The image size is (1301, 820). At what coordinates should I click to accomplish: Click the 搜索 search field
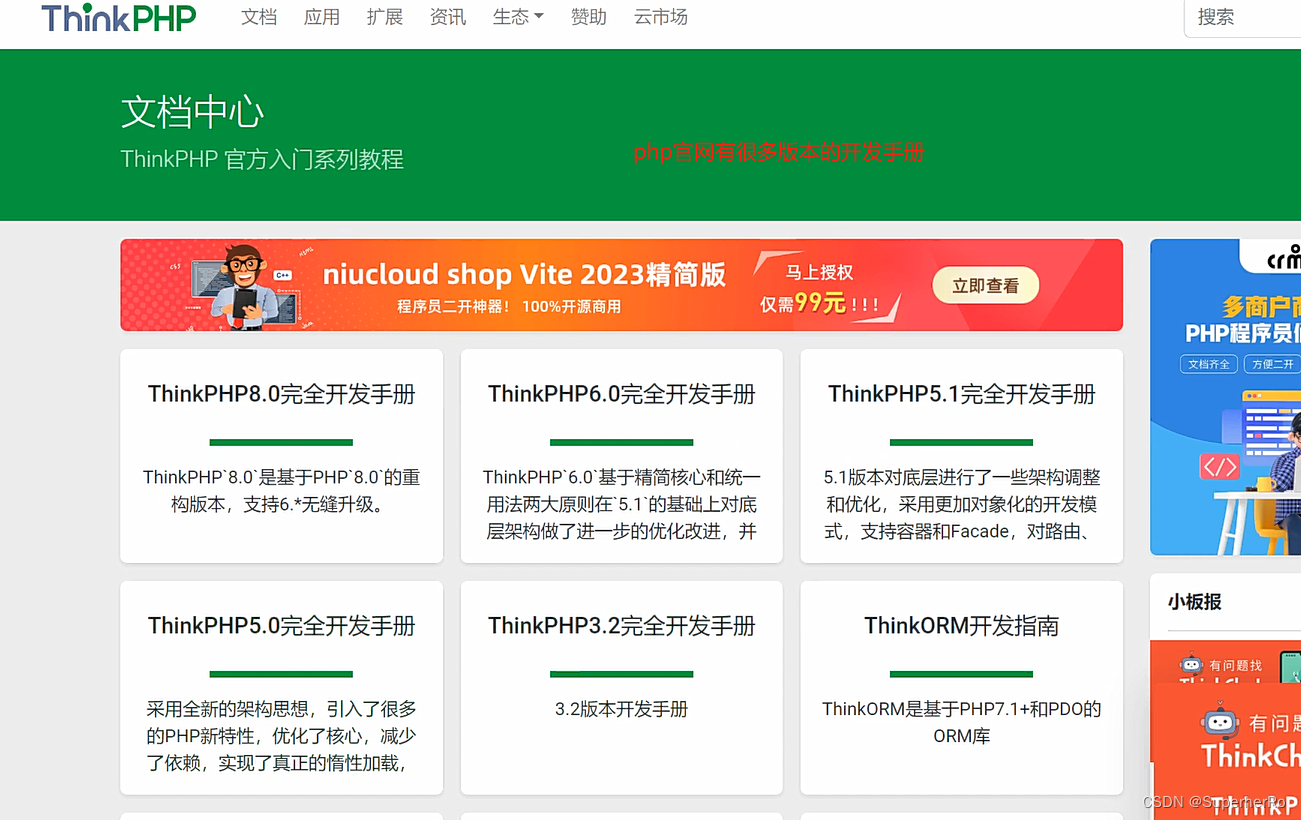pyautogui.click(x=1243, y=17)
